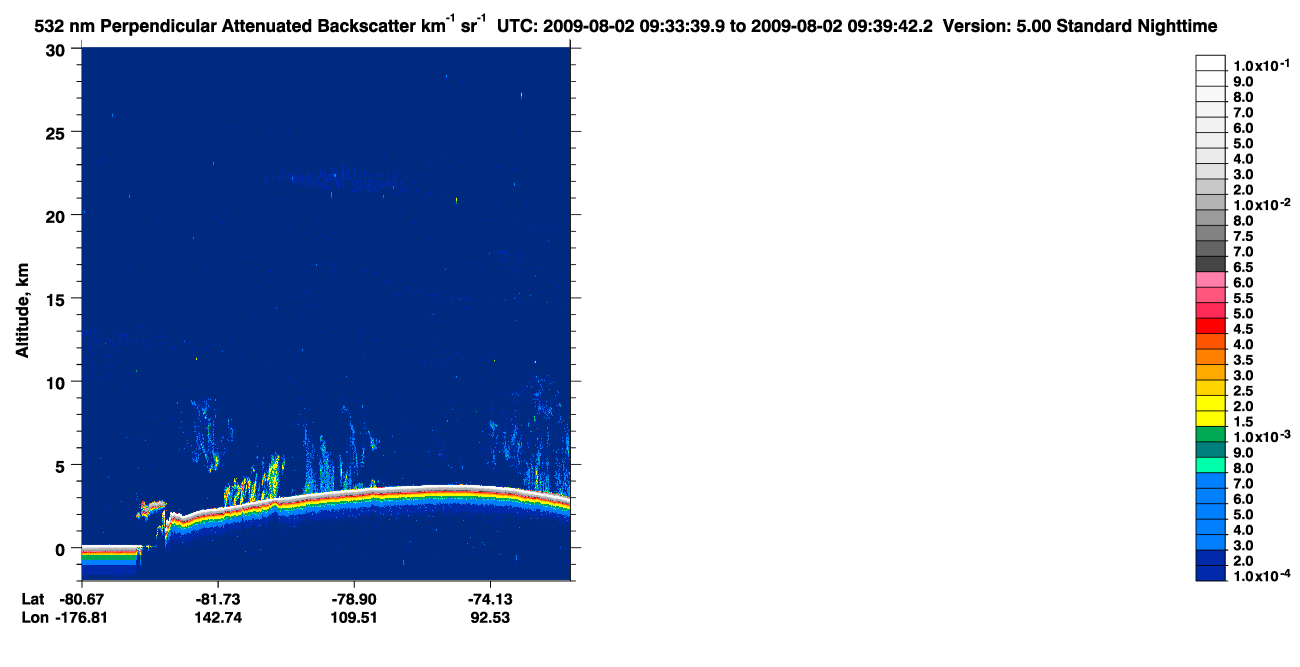
Task: Select the 1.5 colorbar label
Action: [x=1244, y=422]
